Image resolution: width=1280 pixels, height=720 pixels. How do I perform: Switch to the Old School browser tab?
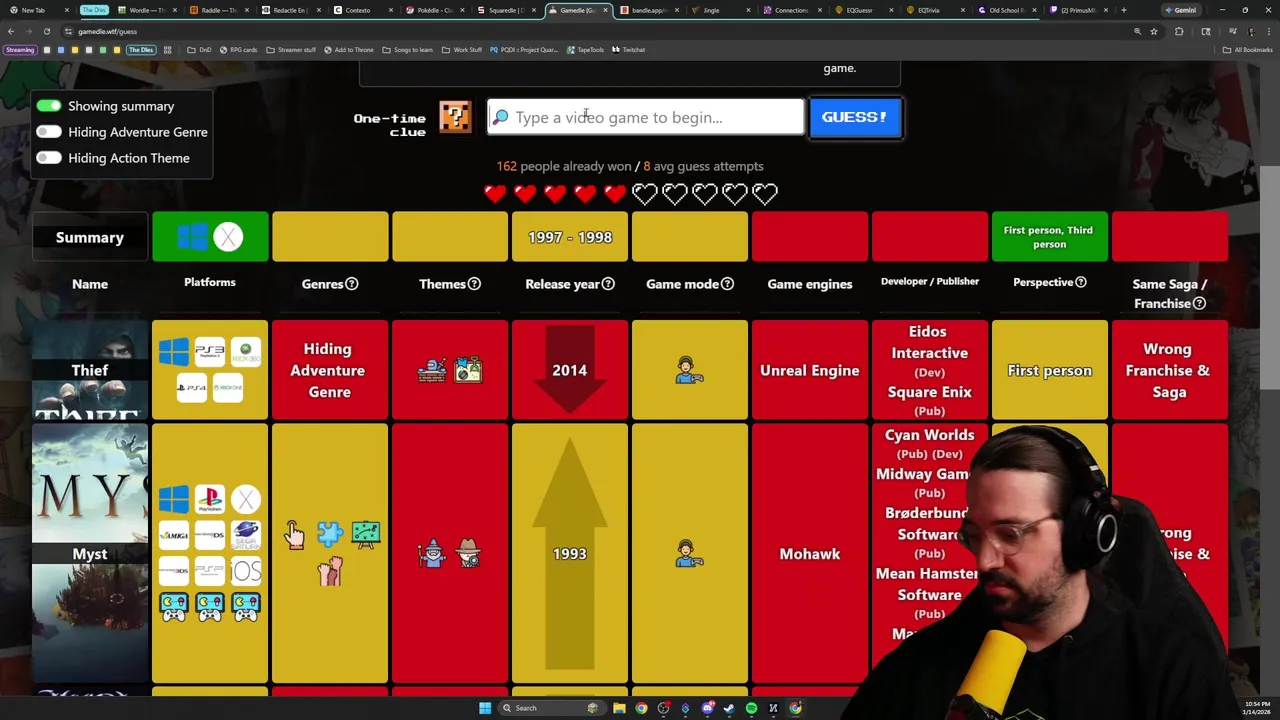click(1005, 10)
